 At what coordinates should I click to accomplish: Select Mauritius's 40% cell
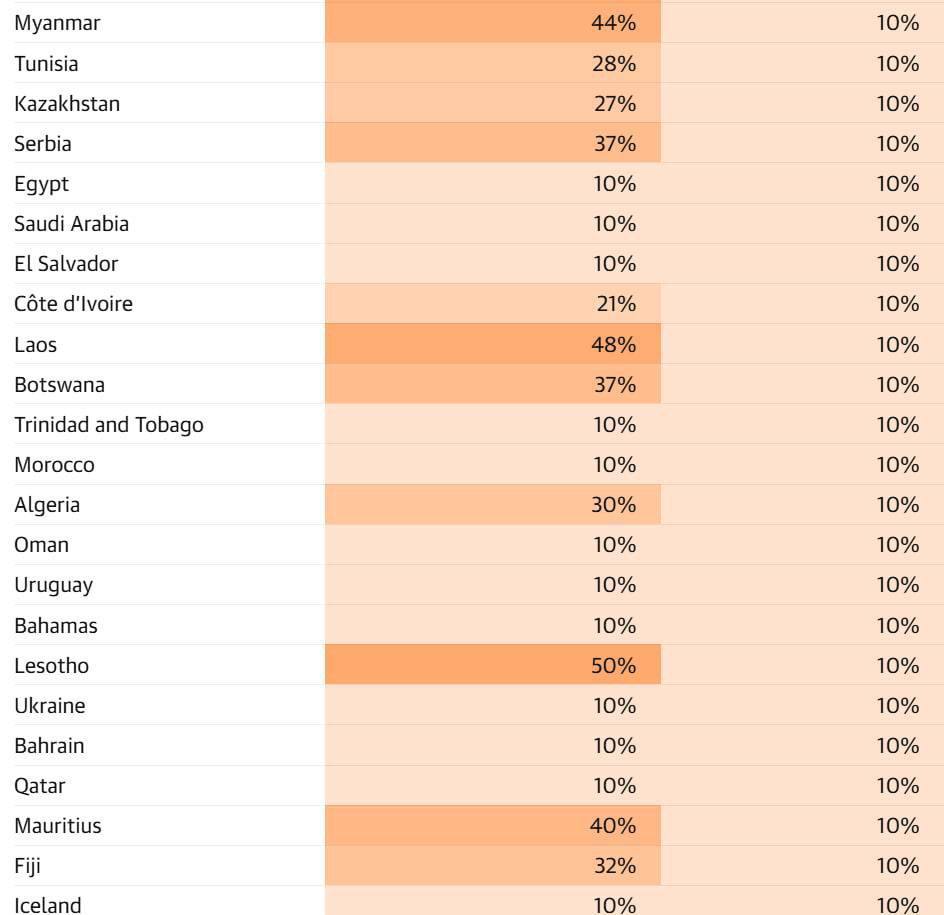coord(614,826)
